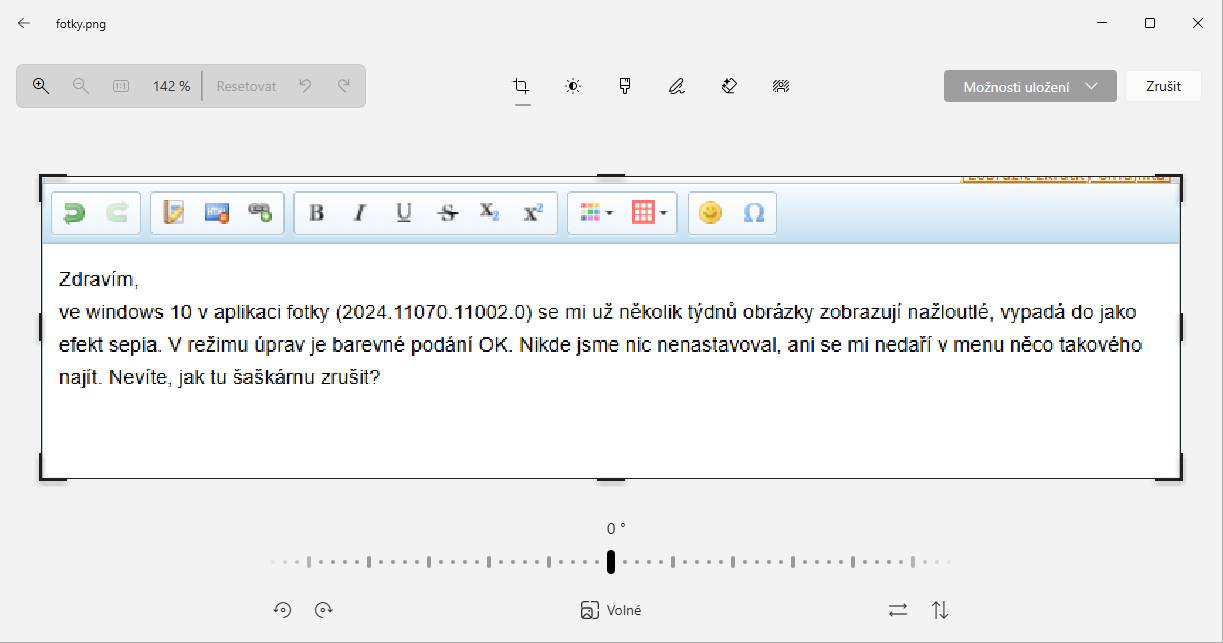Flip the image horizontally
The width and height of the screenshot is (1223, 643).
point(898,610)
